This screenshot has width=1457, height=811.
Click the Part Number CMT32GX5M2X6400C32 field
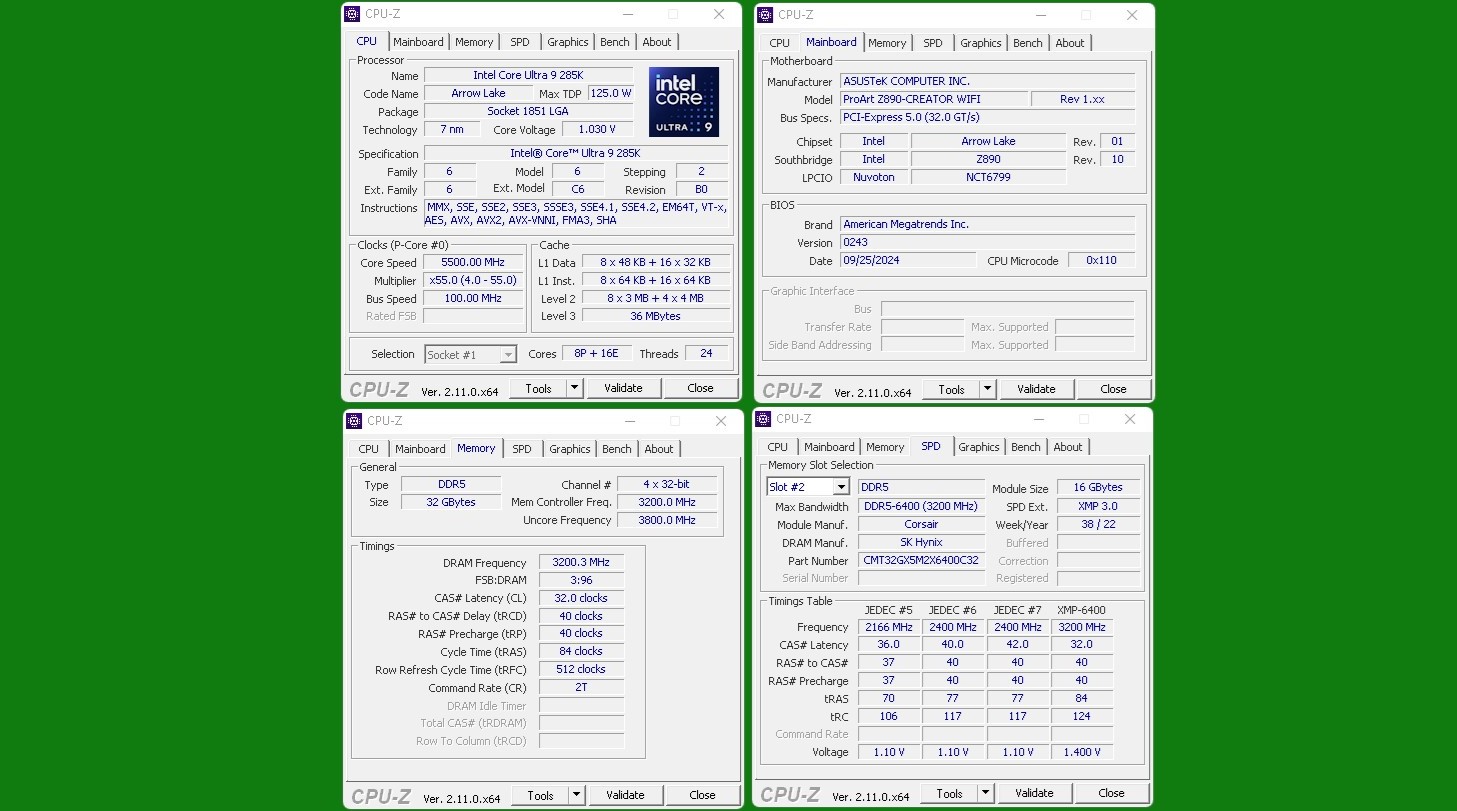[x=921, y=561]
